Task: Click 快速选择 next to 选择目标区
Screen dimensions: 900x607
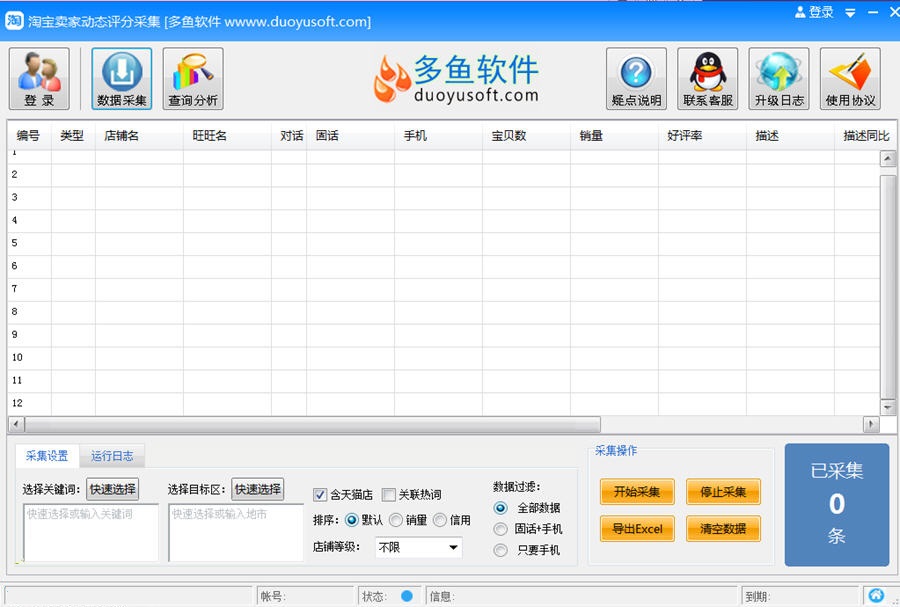Action: pyautogui.click(x=258, y=489)
